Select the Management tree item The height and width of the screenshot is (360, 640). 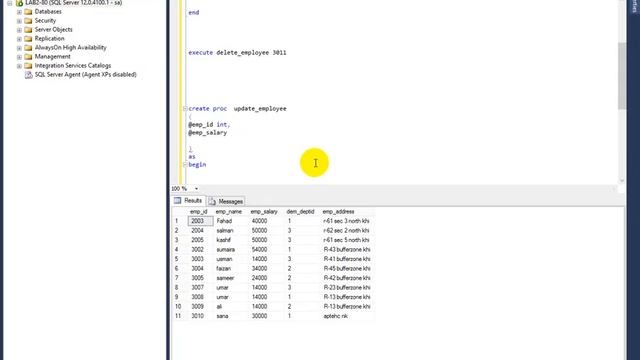point(52,57)
